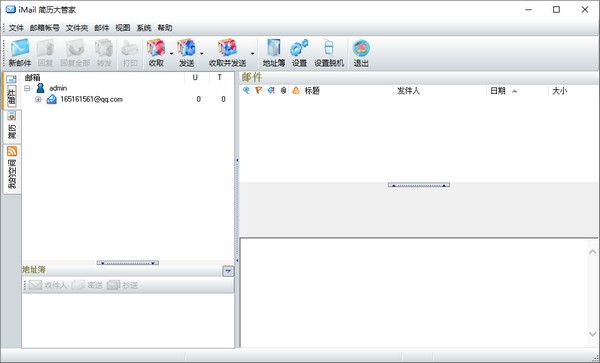
Task: Expand the 165161561@qq.com account node
Action: pyautogui.click(x=38, y=99)
